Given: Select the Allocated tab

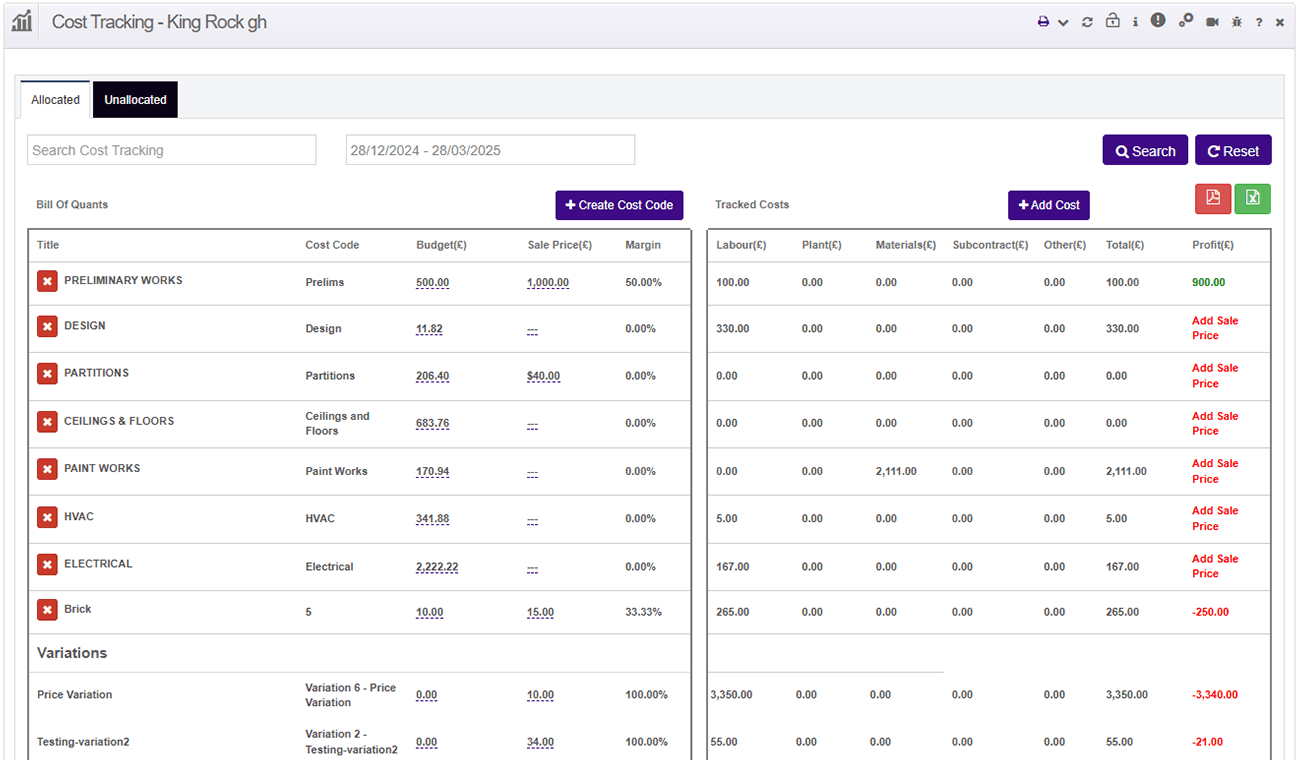Looking at the screenshot, I should click(55, 100).
